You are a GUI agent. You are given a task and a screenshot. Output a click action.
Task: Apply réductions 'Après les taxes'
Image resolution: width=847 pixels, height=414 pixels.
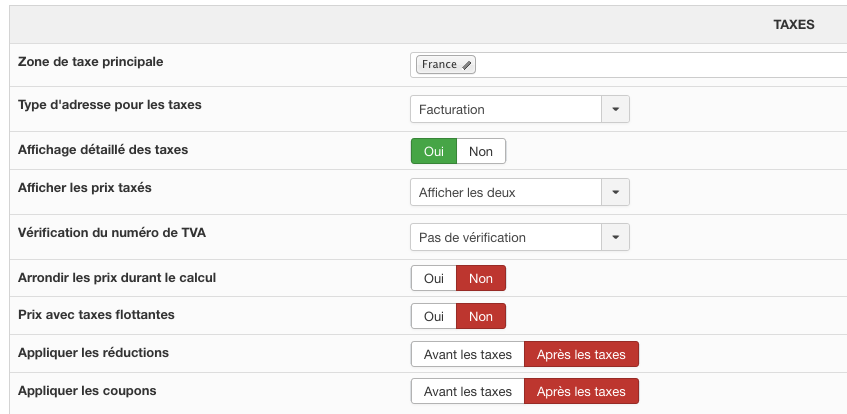tap(581, 355)
